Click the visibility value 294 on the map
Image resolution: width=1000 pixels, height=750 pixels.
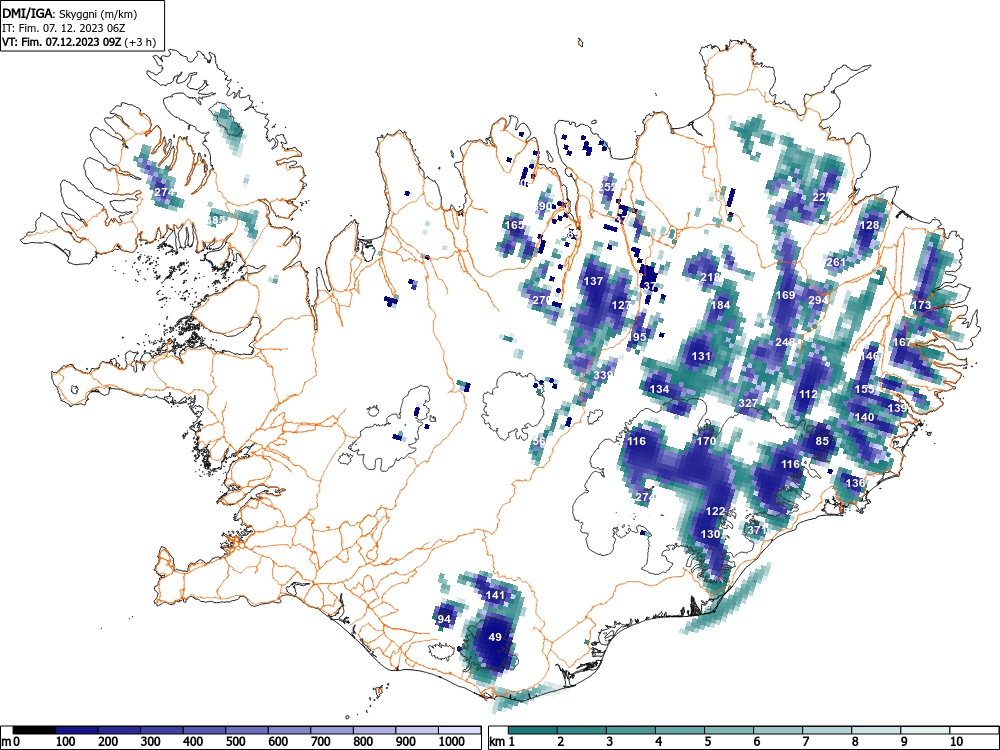(818, 300)
